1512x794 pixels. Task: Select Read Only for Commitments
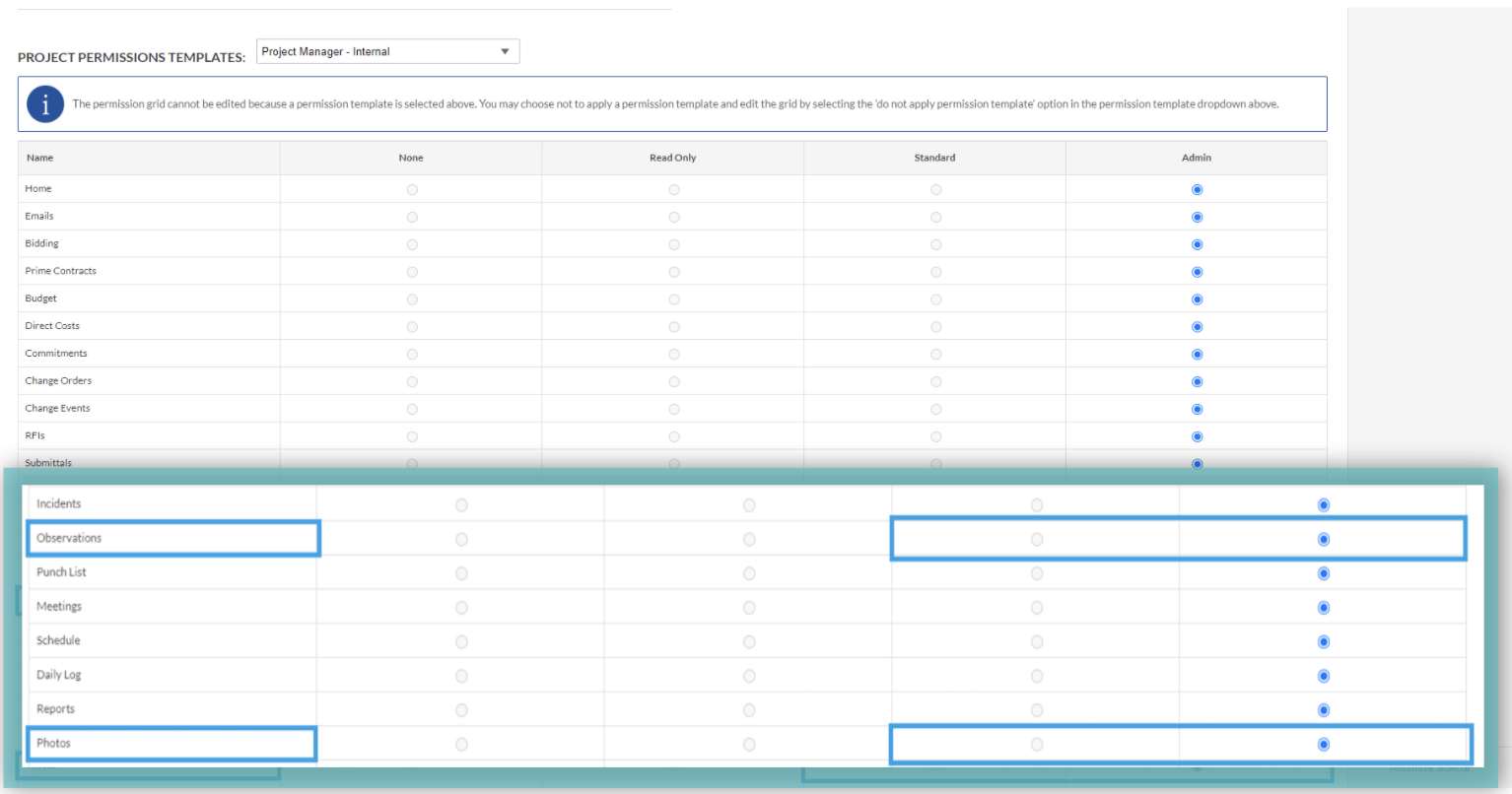674,355
